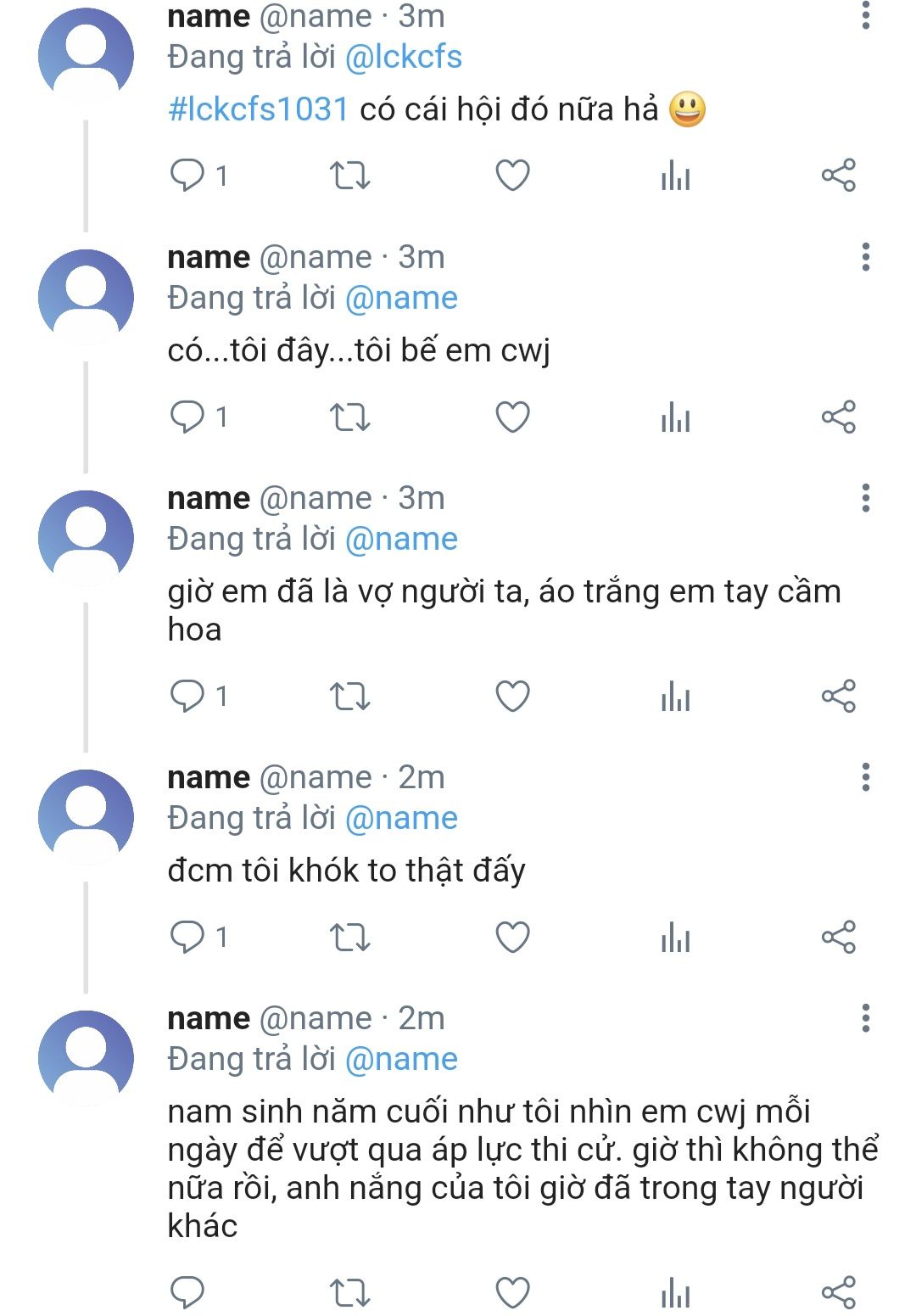Retweet the 'giờ em đã là vợ' tweet

point(349,696)
